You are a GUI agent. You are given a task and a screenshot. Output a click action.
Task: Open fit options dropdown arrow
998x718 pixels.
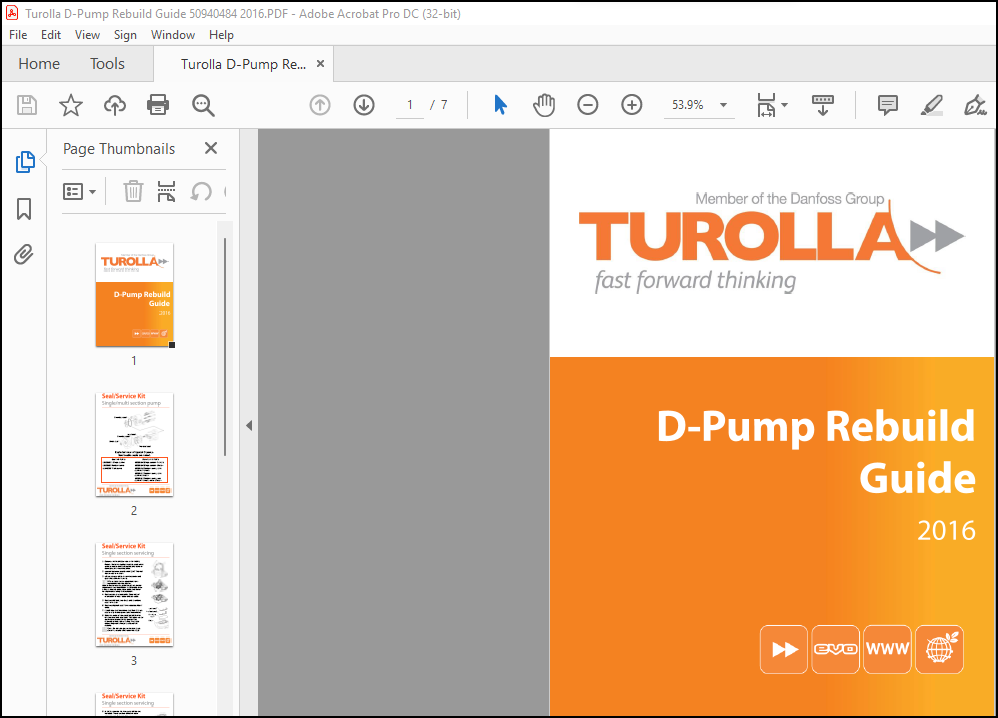pyautogui.click(x=784, y=105)
